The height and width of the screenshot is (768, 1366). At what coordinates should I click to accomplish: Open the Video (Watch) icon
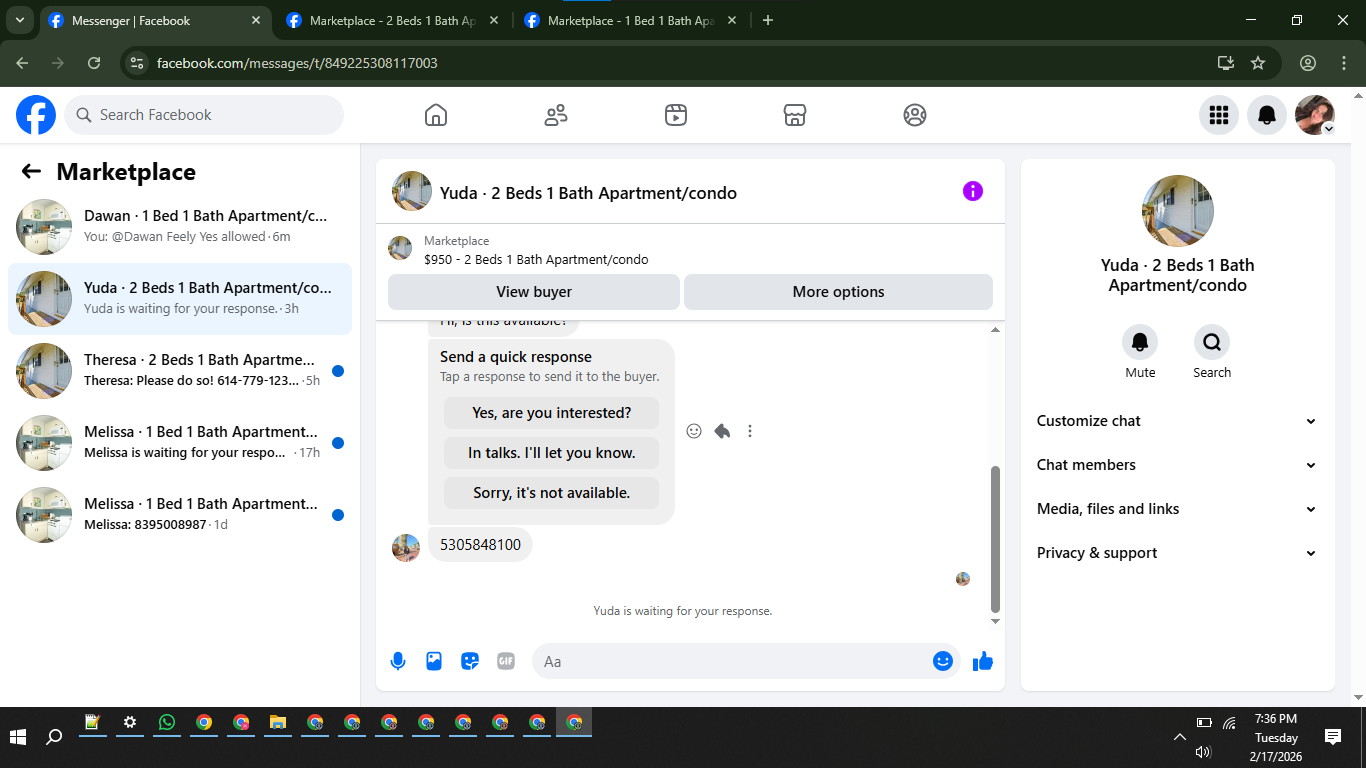(676, 115)
